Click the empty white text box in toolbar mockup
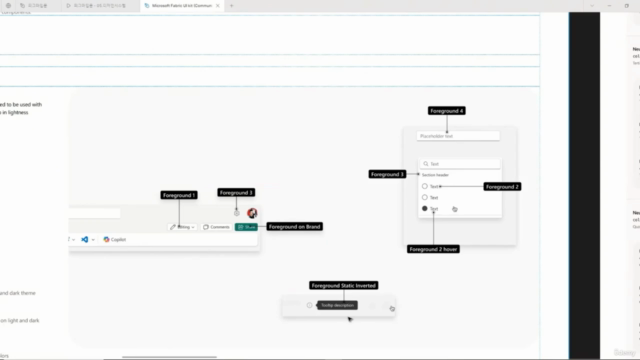Screen dimensions: 640x360 [94, 213]
